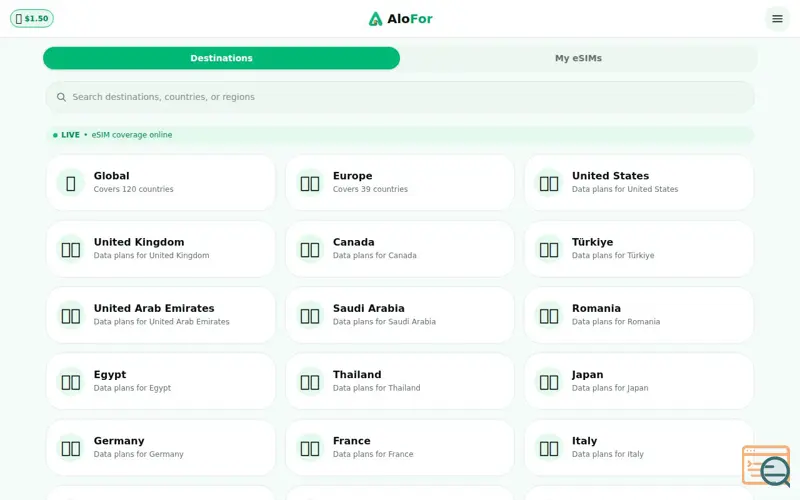Open the United Kingdom card
The width and height of the screenshot is (800, 500).
pos(161,249)
